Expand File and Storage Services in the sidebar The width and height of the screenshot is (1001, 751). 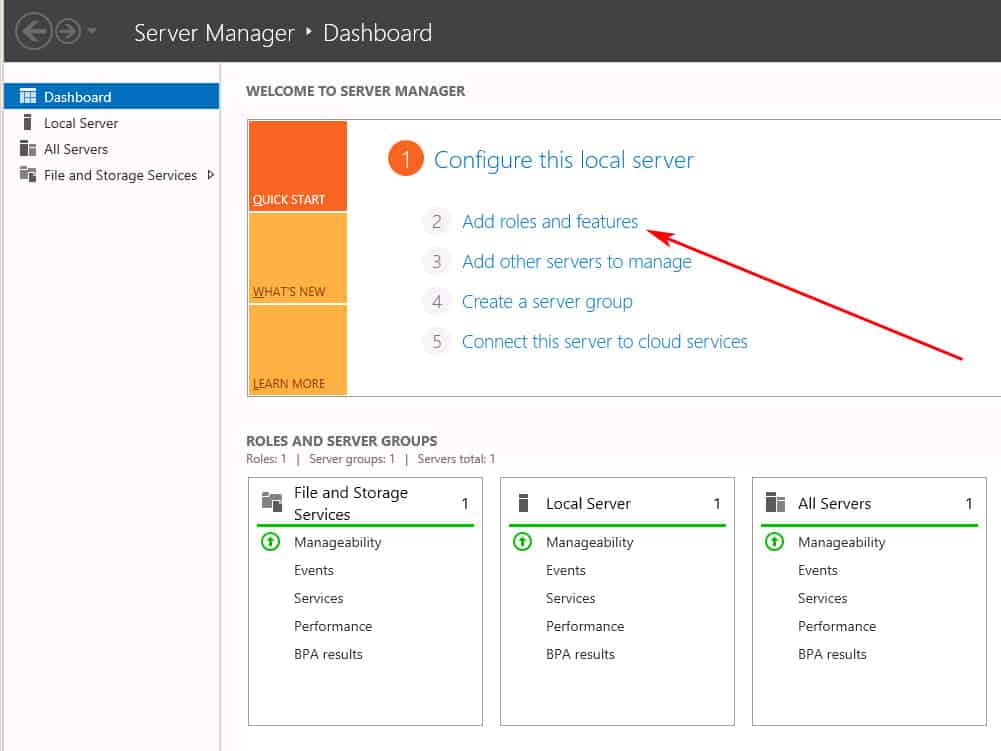pos(208,175)
